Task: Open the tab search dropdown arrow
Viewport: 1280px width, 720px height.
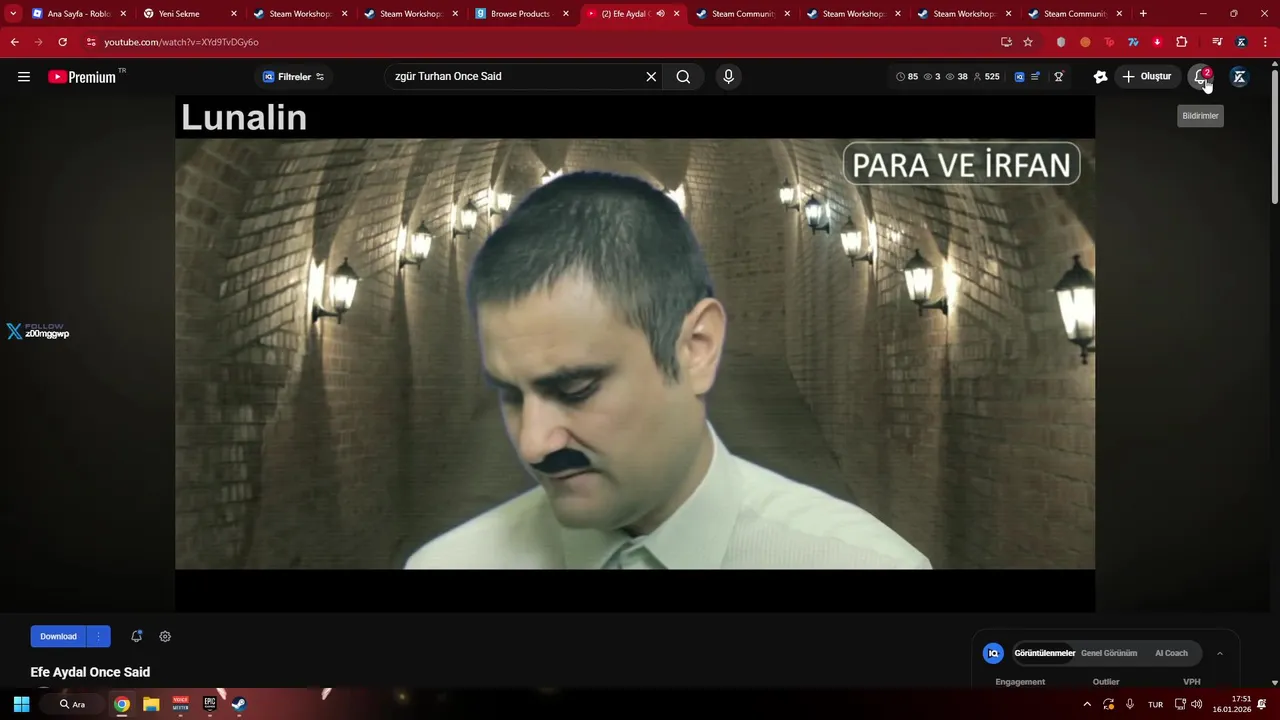Action: click(13, 14)
